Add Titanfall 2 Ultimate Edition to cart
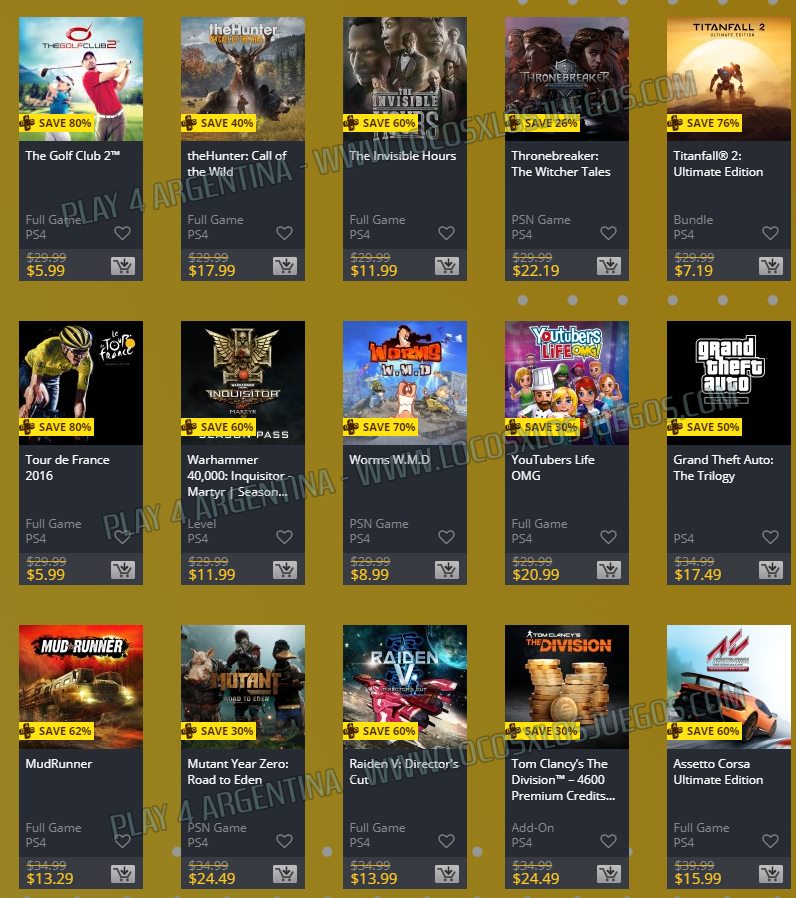This screenshot has width=796, height=898. point(771,266)
